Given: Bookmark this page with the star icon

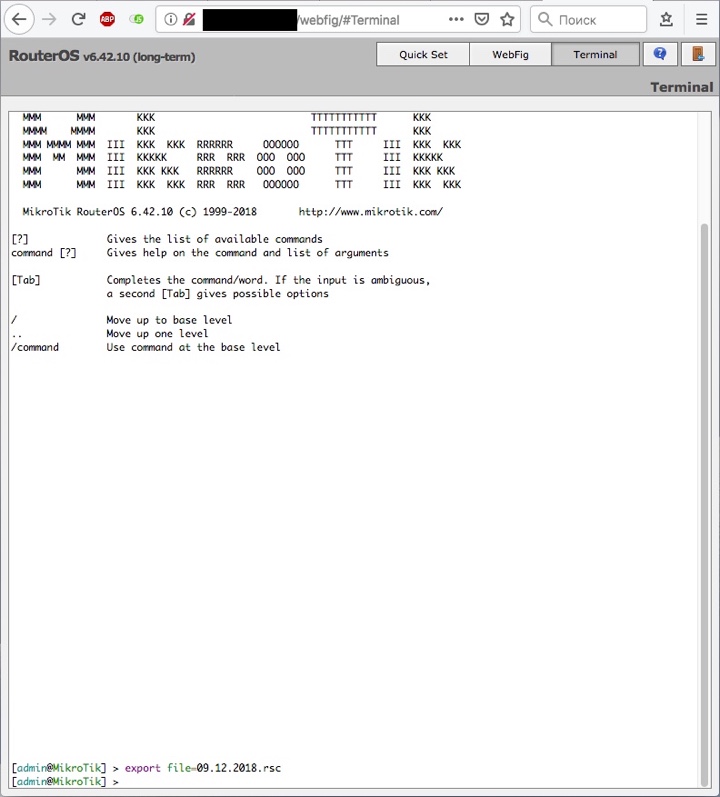Looking at the screenshot, I should tap(507, 20).
